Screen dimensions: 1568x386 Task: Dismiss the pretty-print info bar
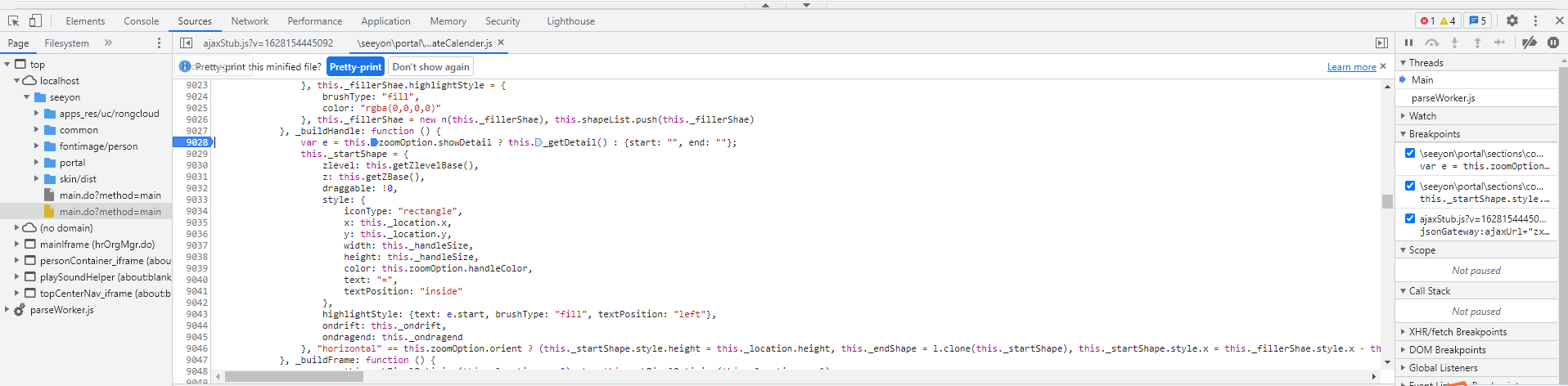pos(1383,66)
